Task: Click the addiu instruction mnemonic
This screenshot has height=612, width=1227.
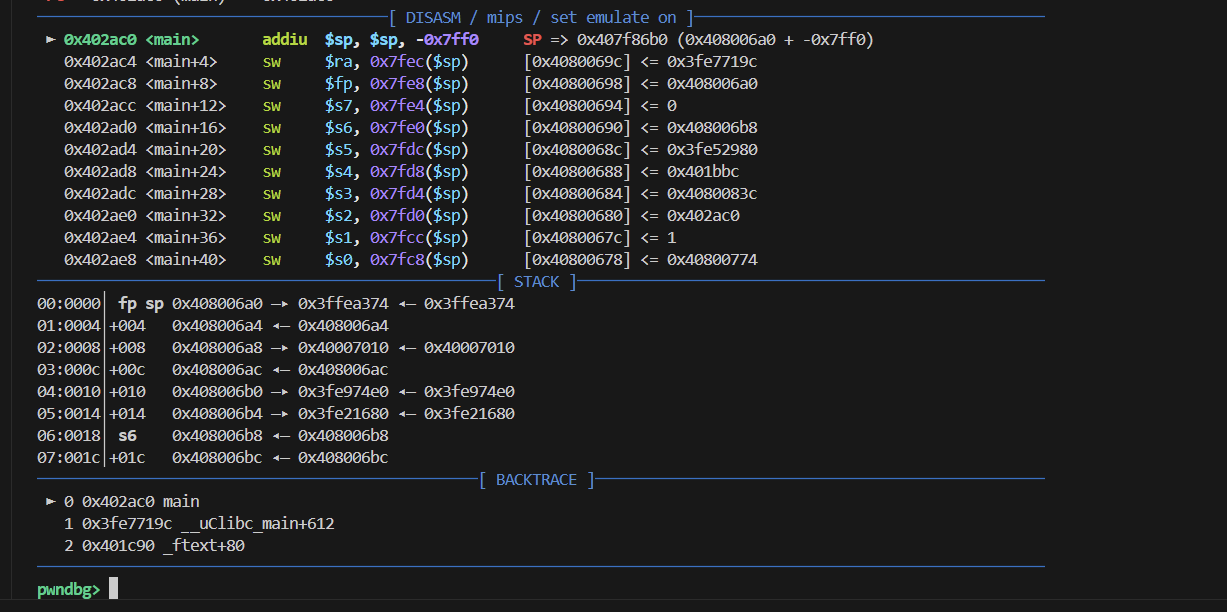Action: coord(284,40)
